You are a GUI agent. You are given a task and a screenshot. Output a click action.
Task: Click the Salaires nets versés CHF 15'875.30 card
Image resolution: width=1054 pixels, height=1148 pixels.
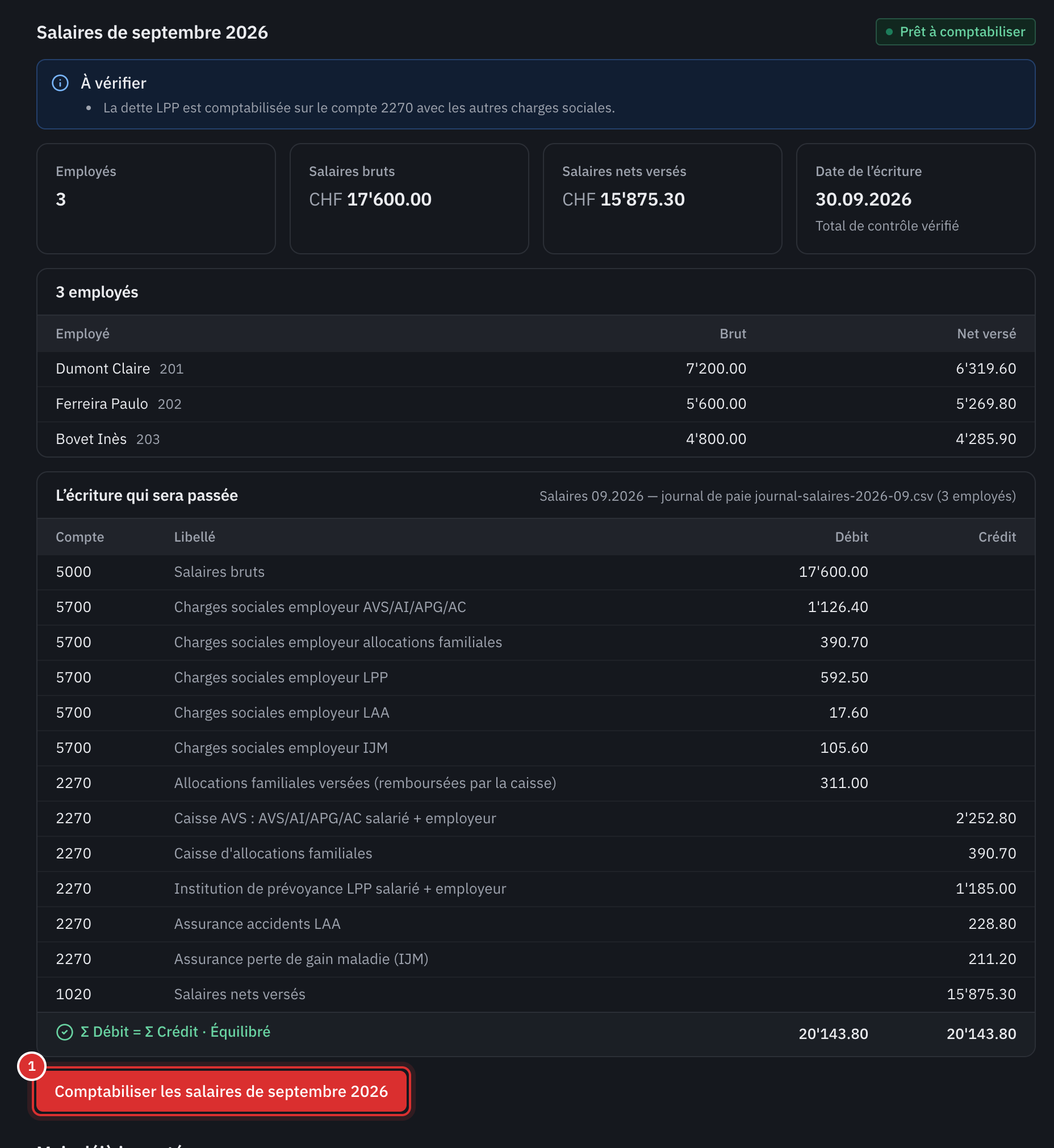[x=662, y=199]
